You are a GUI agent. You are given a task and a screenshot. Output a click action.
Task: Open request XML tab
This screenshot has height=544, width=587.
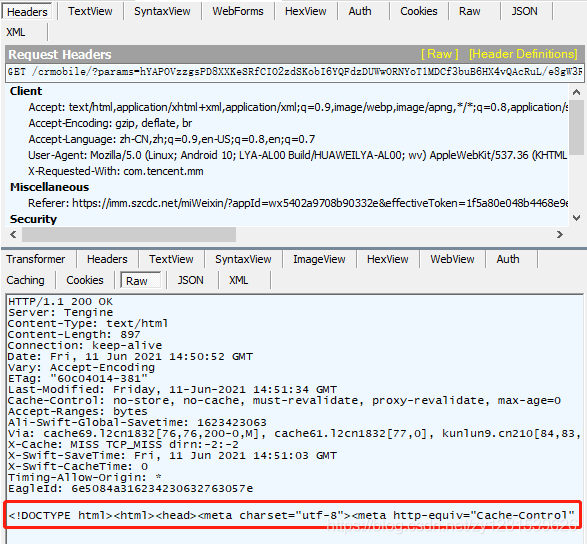coord(16,32)
